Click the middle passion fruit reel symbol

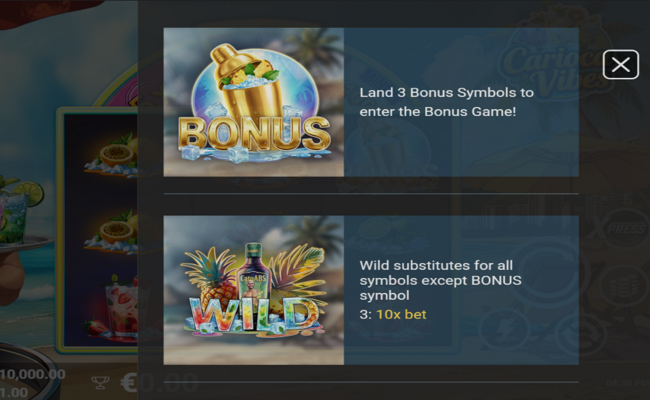(x=112, y=232)
